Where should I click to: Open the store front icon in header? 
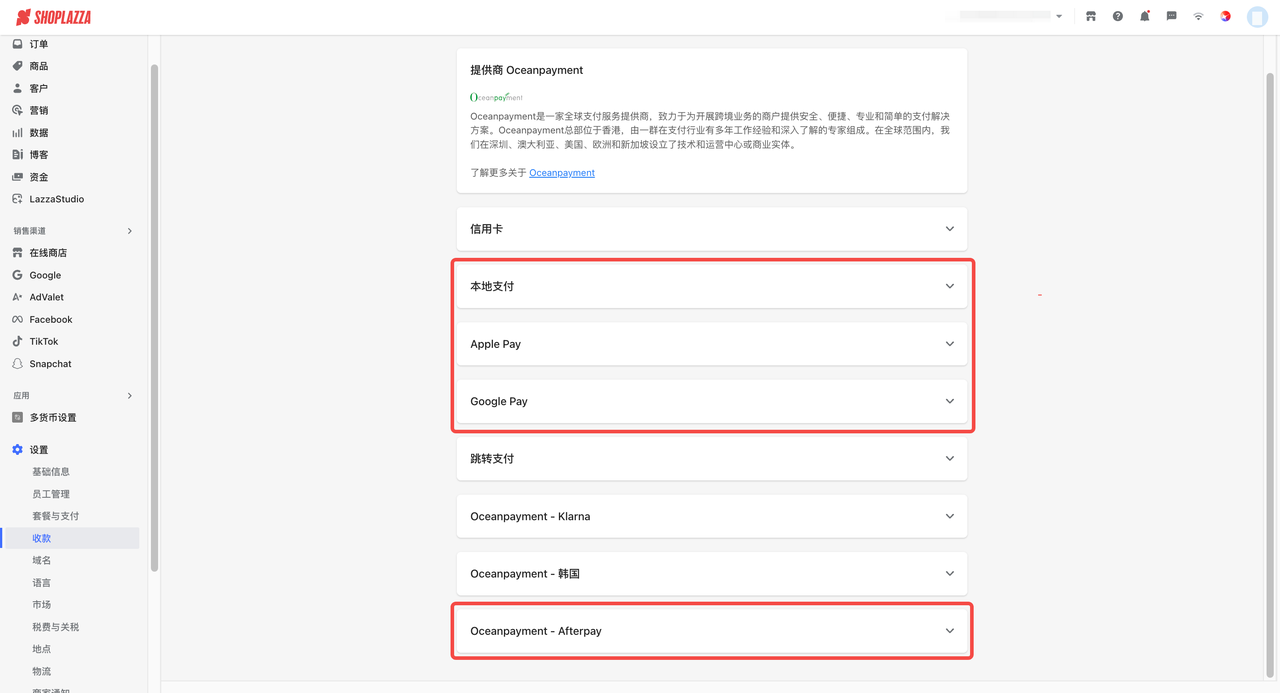pos(1091,16)
